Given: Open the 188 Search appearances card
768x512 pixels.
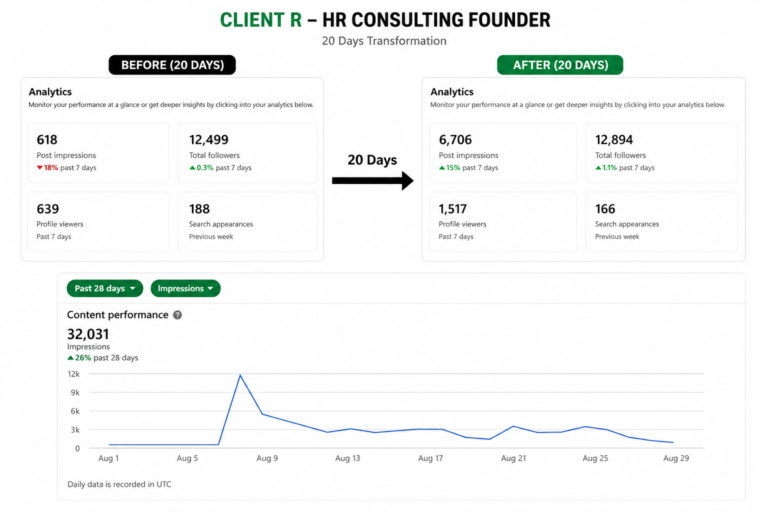Looking at the screenshot, I should point(248,222).
